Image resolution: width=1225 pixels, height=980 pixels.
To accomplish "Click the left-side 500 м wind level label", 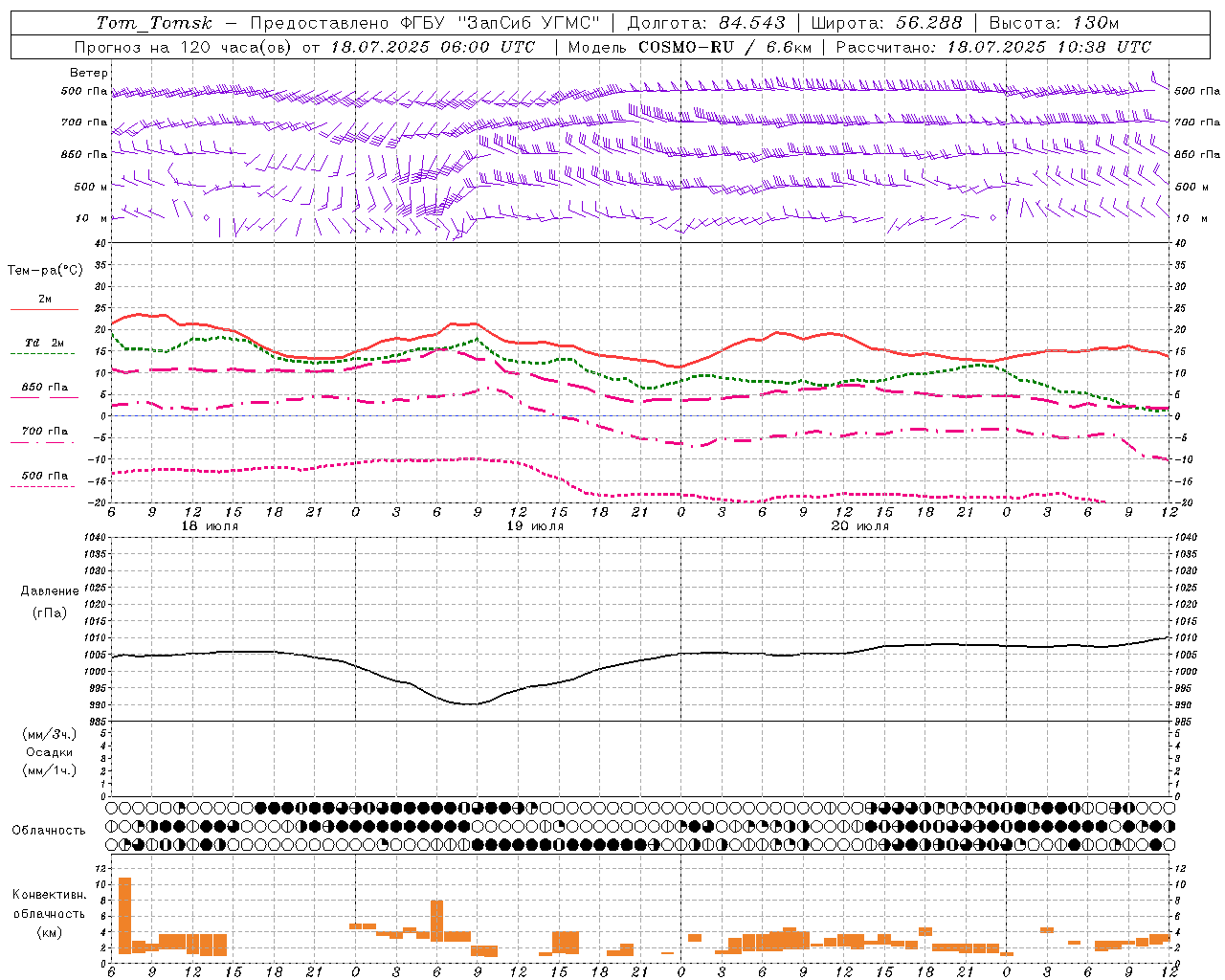I will pyautogui.click(x=91, y=187).
